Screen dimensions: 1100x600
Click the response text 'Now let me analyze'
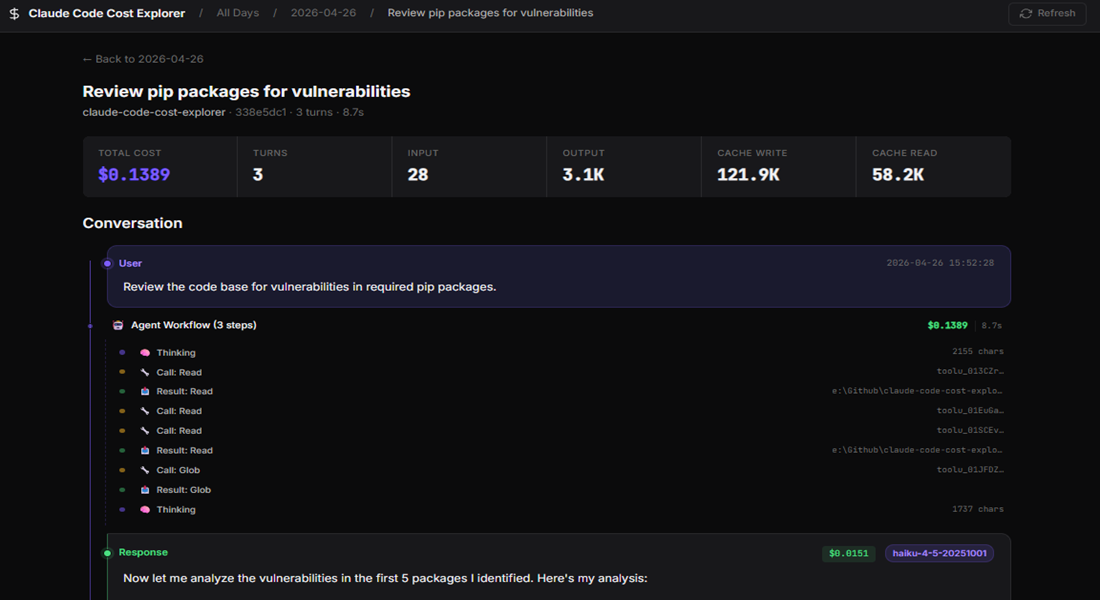click(x=385, y=578)
